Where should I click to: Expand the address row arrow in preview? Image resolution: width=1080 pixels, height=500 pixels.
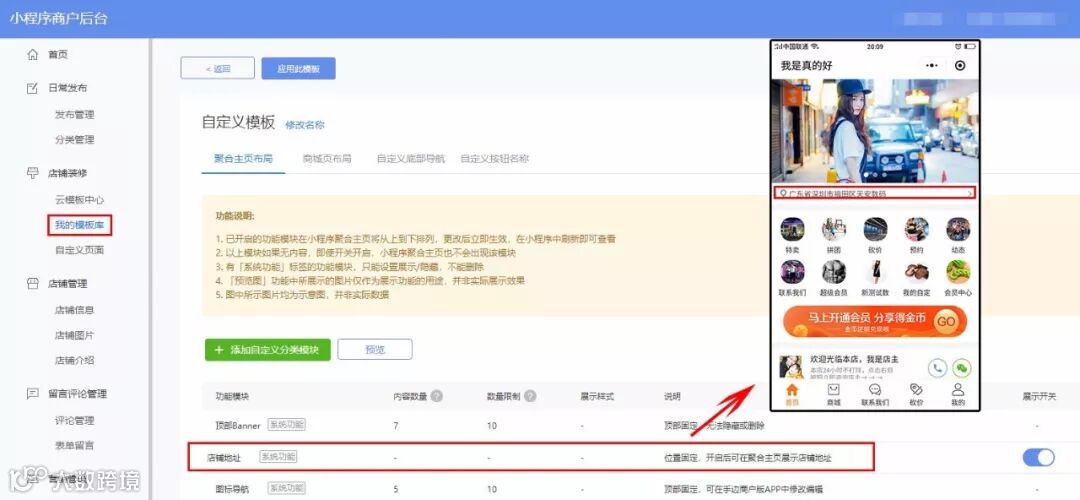[x=970, y=194]
